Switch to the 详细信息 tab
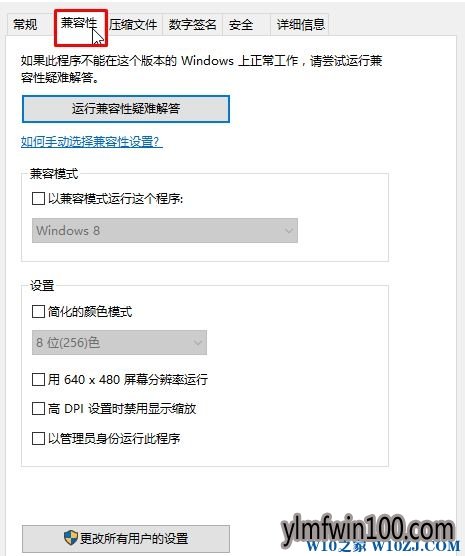This screenshot has height=556, width=465. point(300,24)
